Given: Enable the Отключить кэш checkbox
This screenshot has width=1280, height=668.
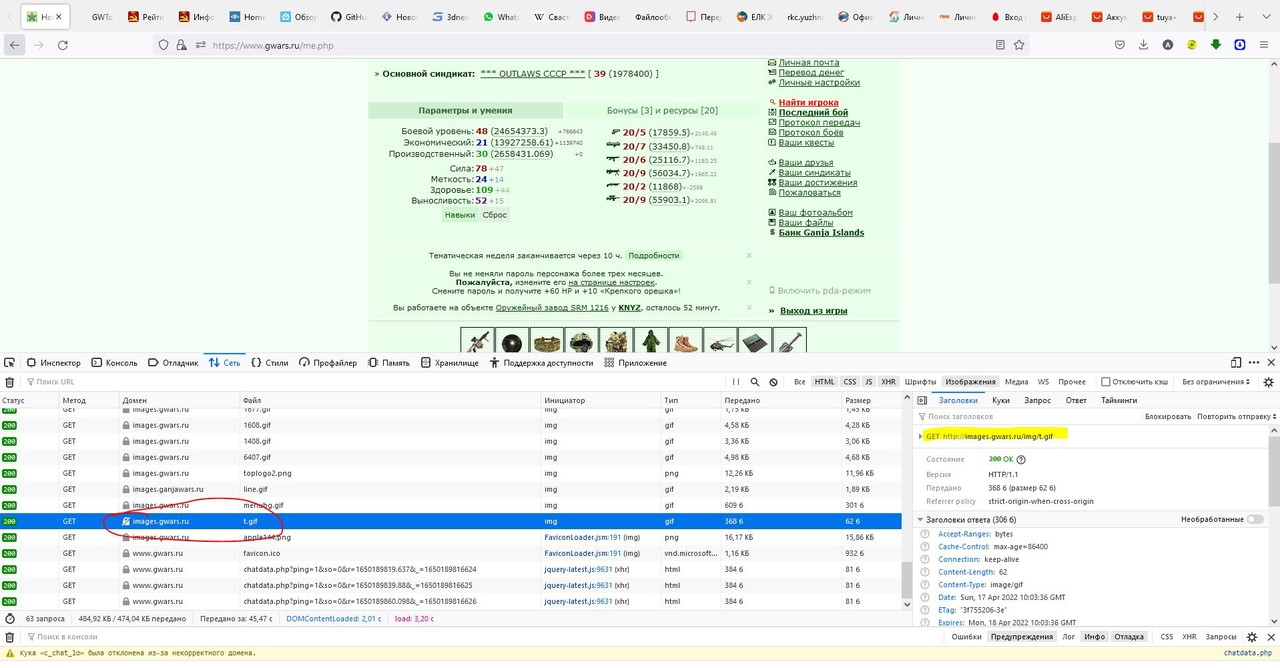Looking at the screenshot, I should 1106,382.
